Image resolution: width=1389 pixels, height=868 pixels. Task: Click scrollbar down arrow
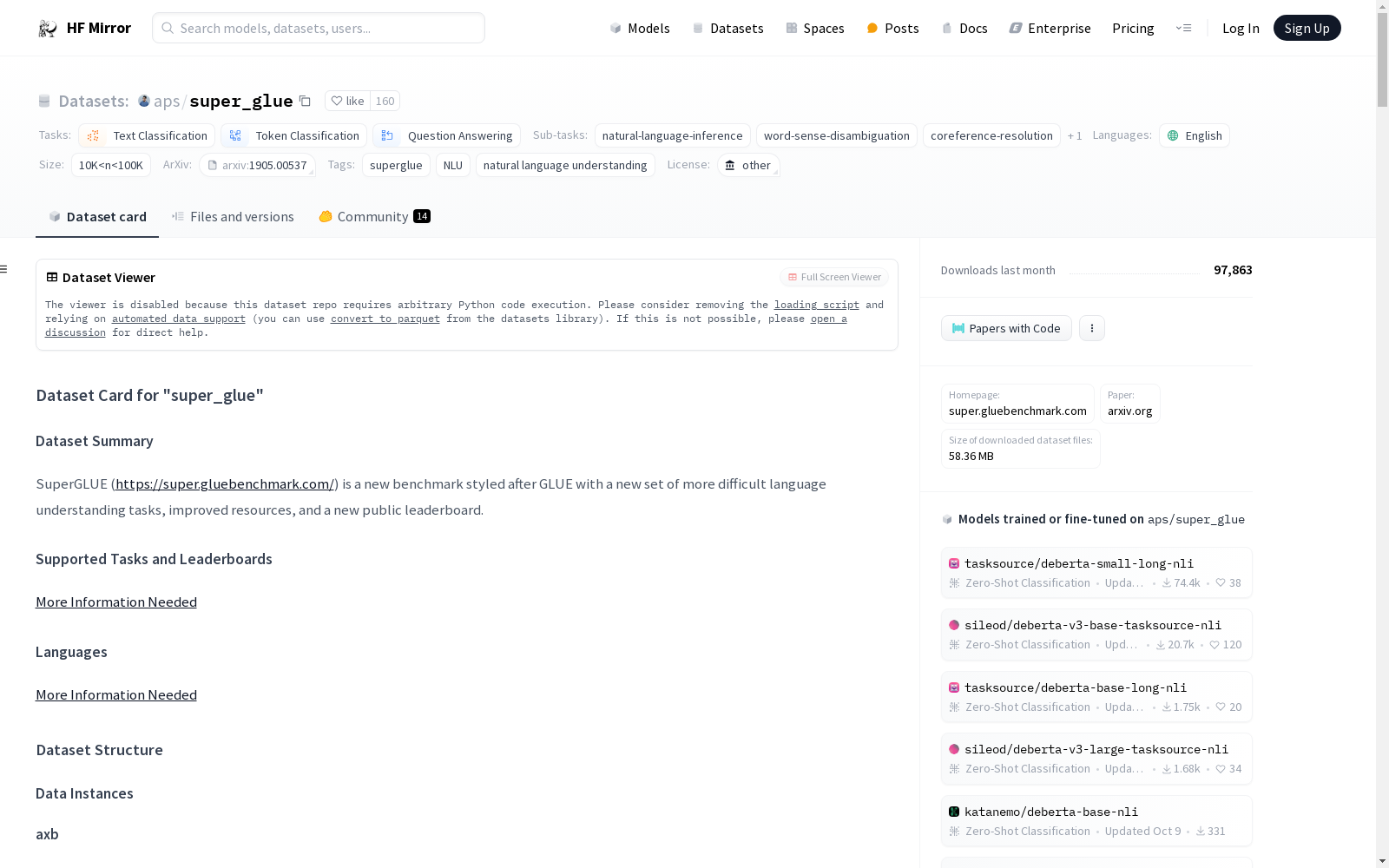(1382, 861)
